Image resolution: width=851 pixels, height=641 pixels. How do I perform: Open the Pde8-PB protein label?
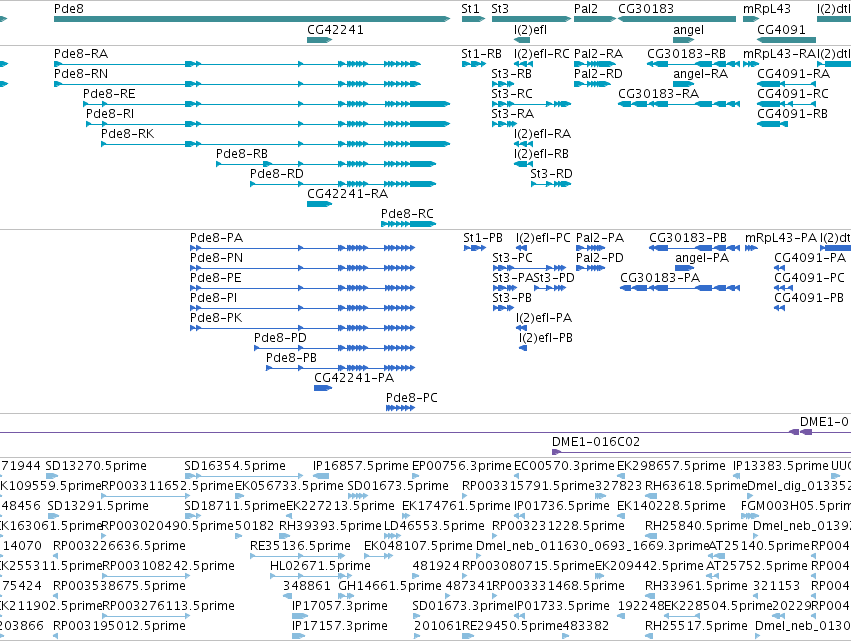(291, 359)
